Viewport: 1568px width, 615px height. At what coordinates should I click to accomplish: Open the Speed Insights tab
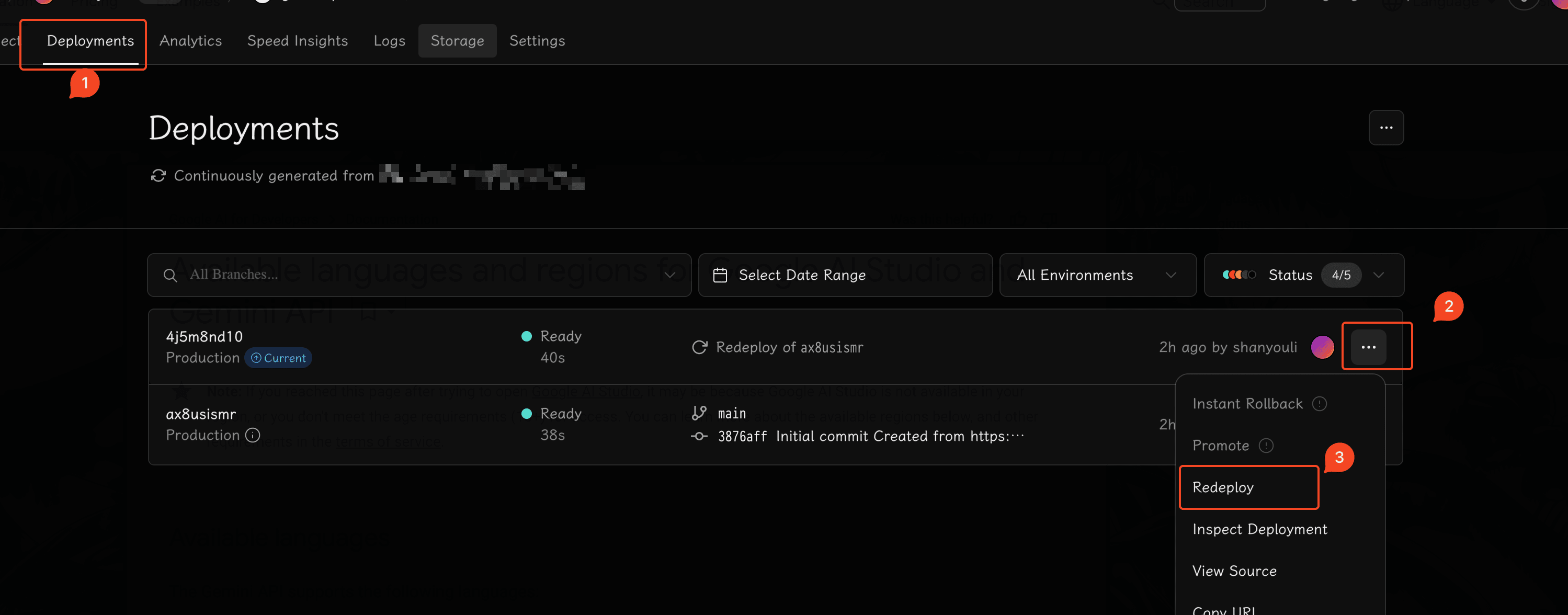pyautogui.click(x=297, y=41)
